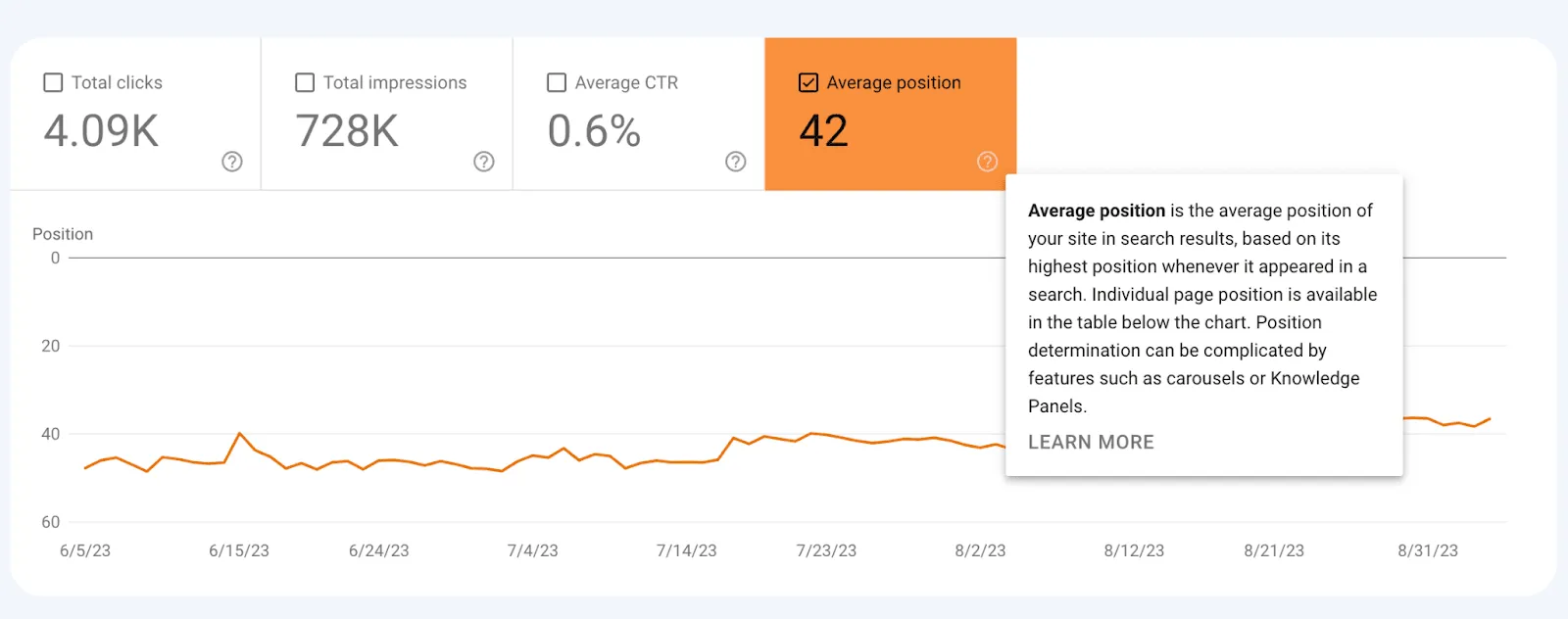Click the 7/23/23 date label
The image size is (1568, 619).
pos(826,551)
